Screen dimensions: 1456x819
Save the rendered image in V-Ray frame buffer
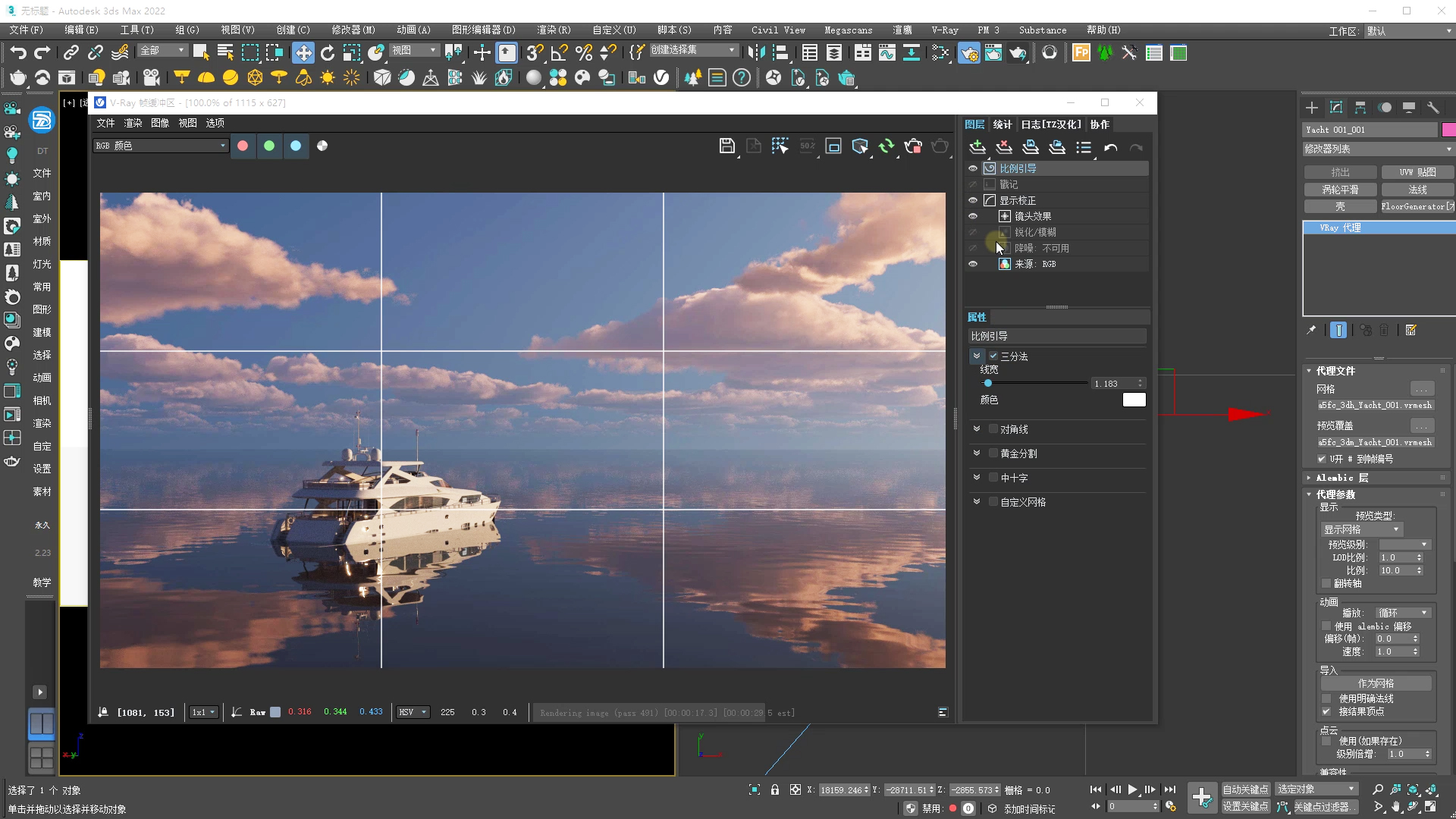[727, 146]
